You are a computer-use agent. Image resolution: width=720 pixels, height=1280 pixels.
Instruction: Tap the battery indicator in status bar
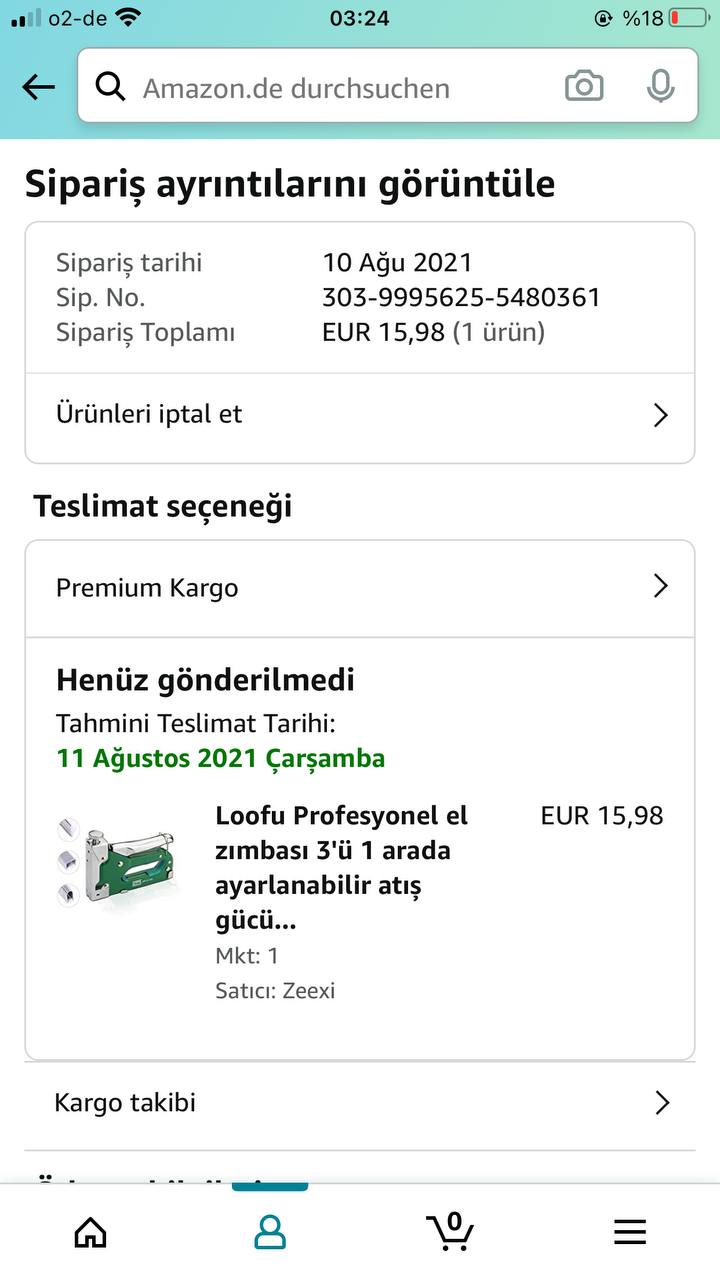click(687, 18)
